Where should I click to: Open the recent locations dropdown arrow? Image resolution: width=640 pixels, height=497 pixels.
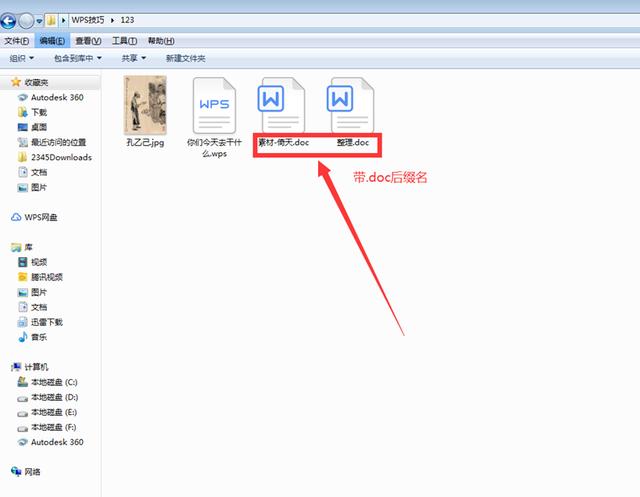pos(39,21)
